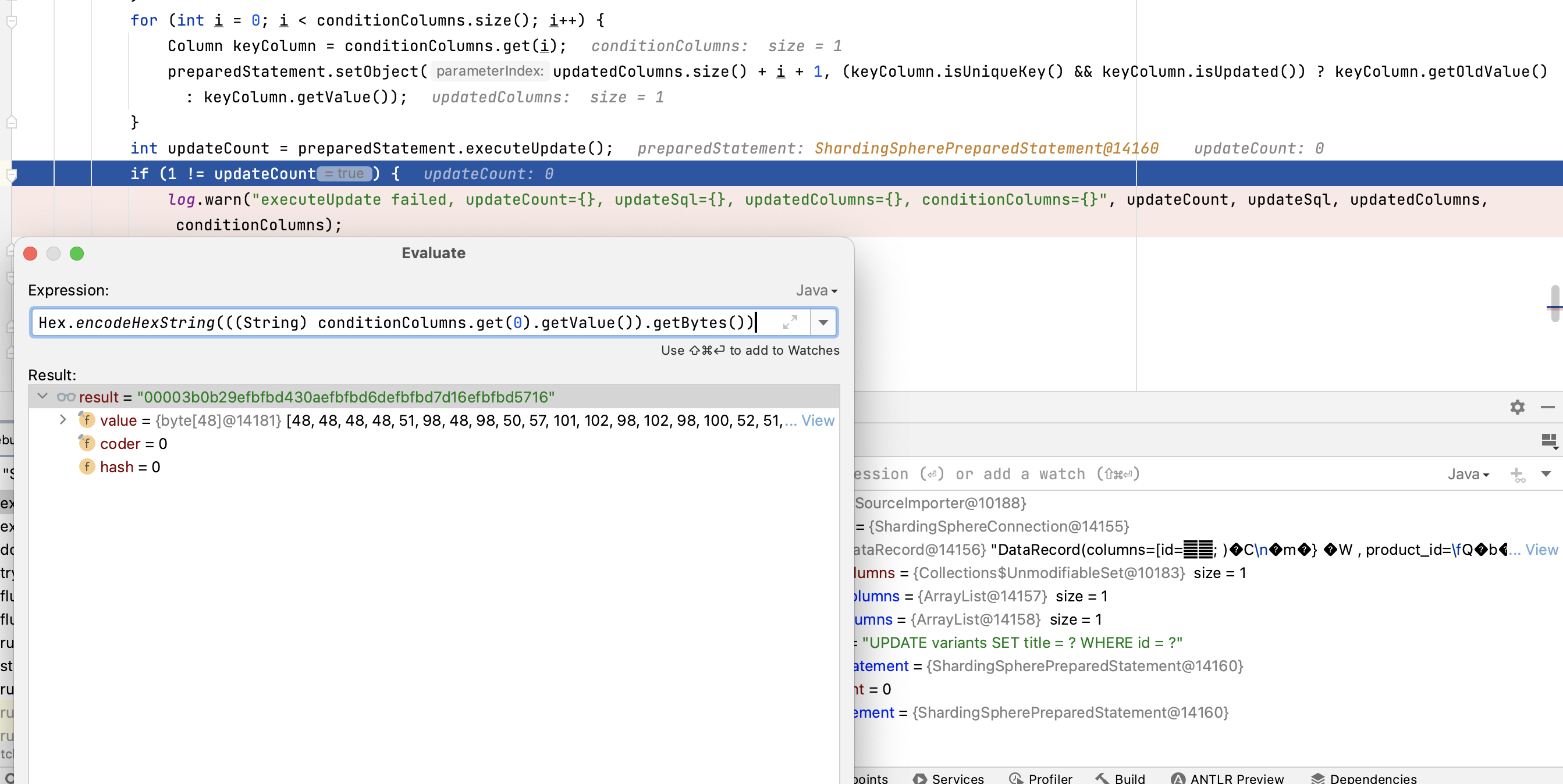Open the Java language dropdown in Evaluate

[x=816, y=290]
